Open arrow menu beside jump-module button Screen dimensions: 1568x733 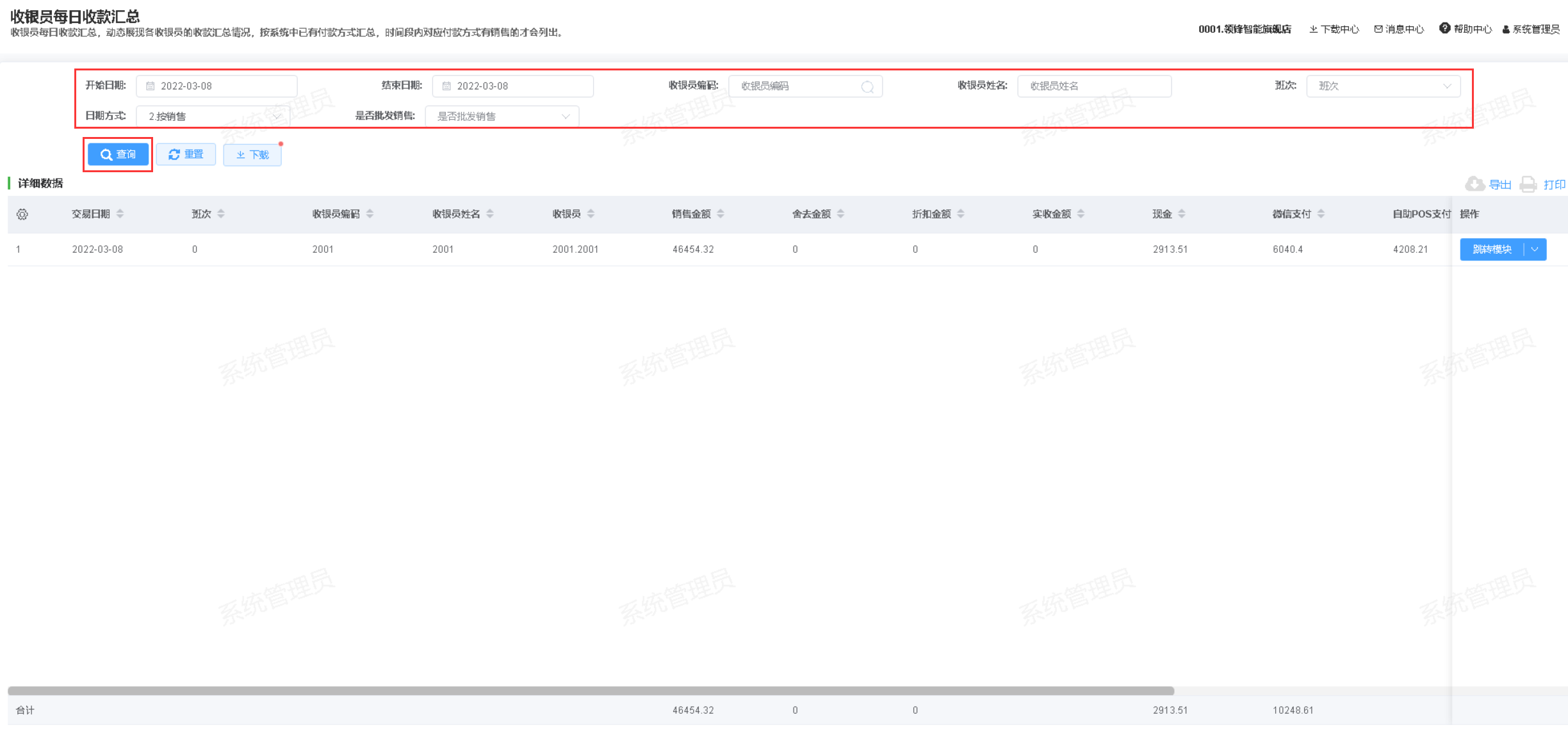1535,250
